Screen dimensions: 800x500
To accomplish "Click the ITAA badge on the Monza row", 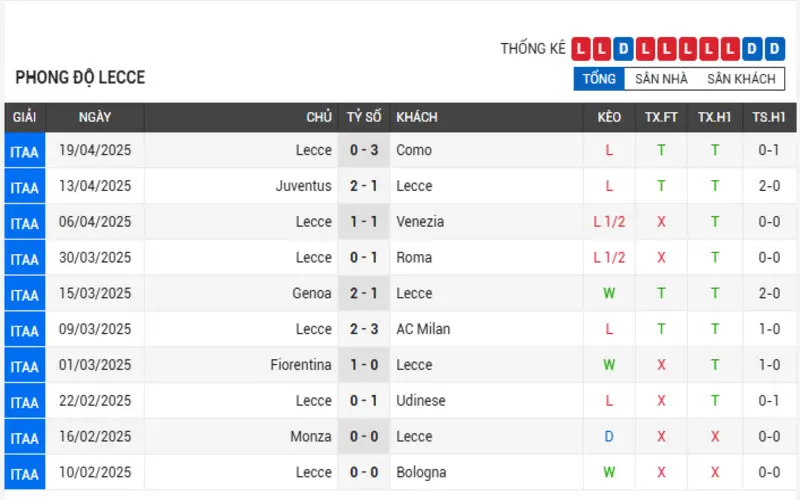I will [x=24, y=438].
